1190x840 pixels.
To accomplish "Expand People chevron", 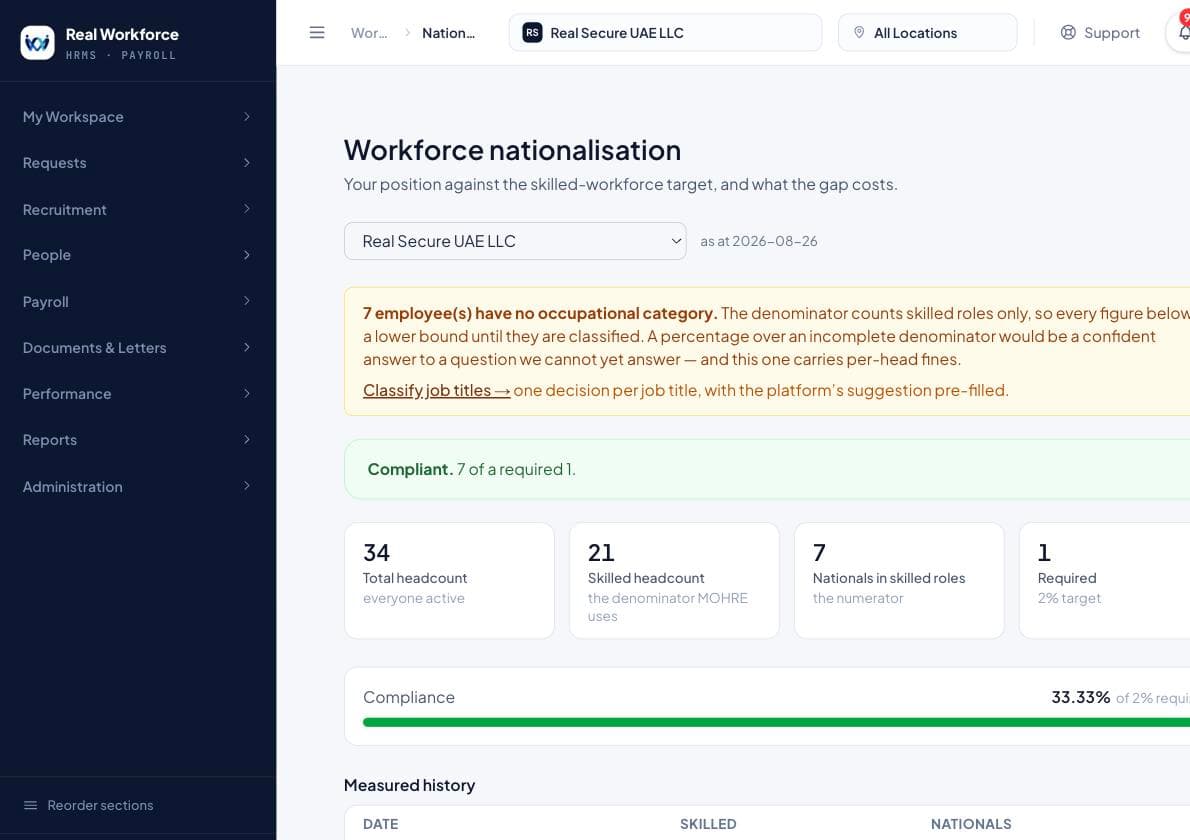I will (247, 255).
